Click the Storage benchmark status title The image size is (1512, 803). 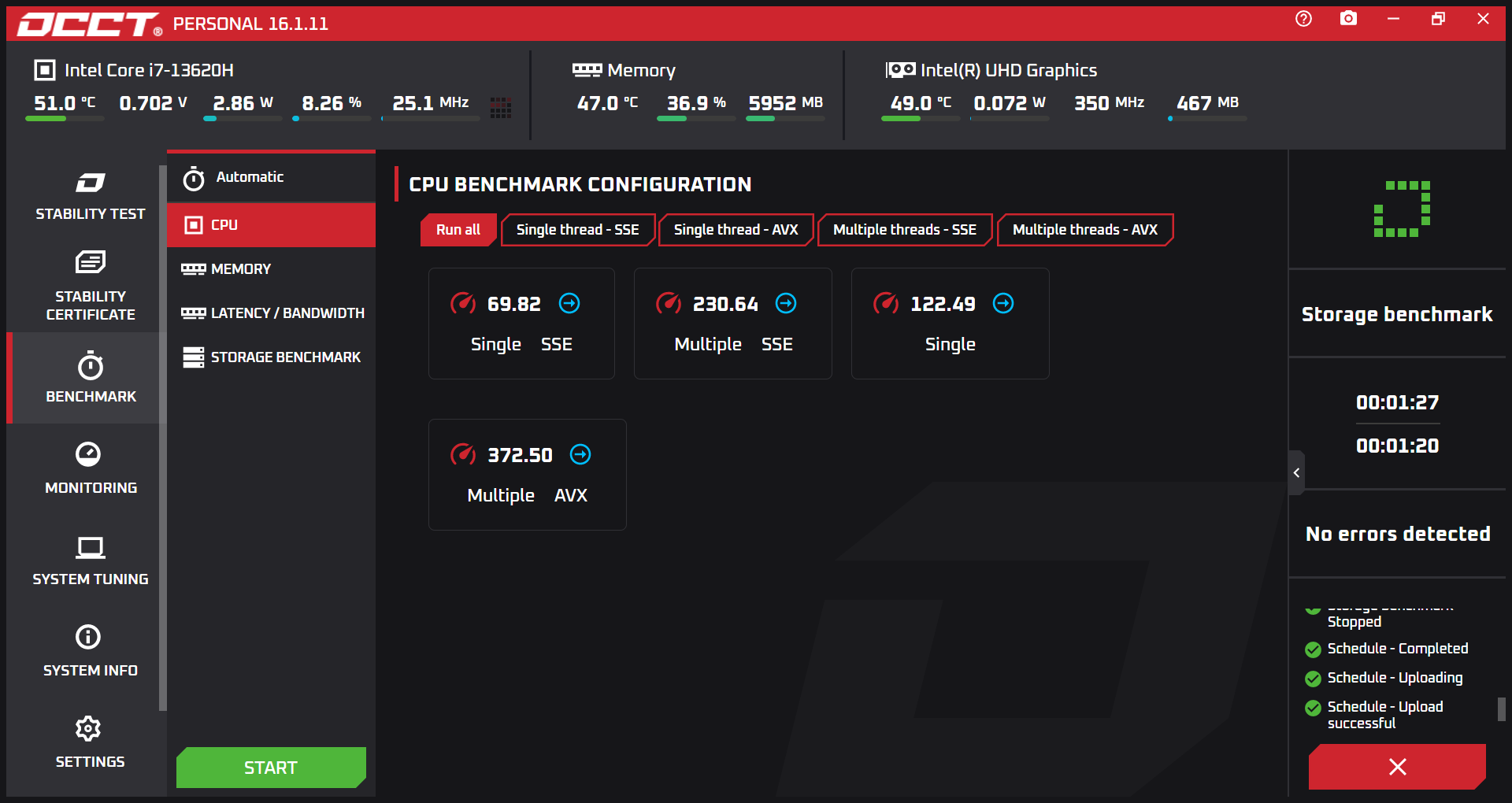tap(1397, 314)
